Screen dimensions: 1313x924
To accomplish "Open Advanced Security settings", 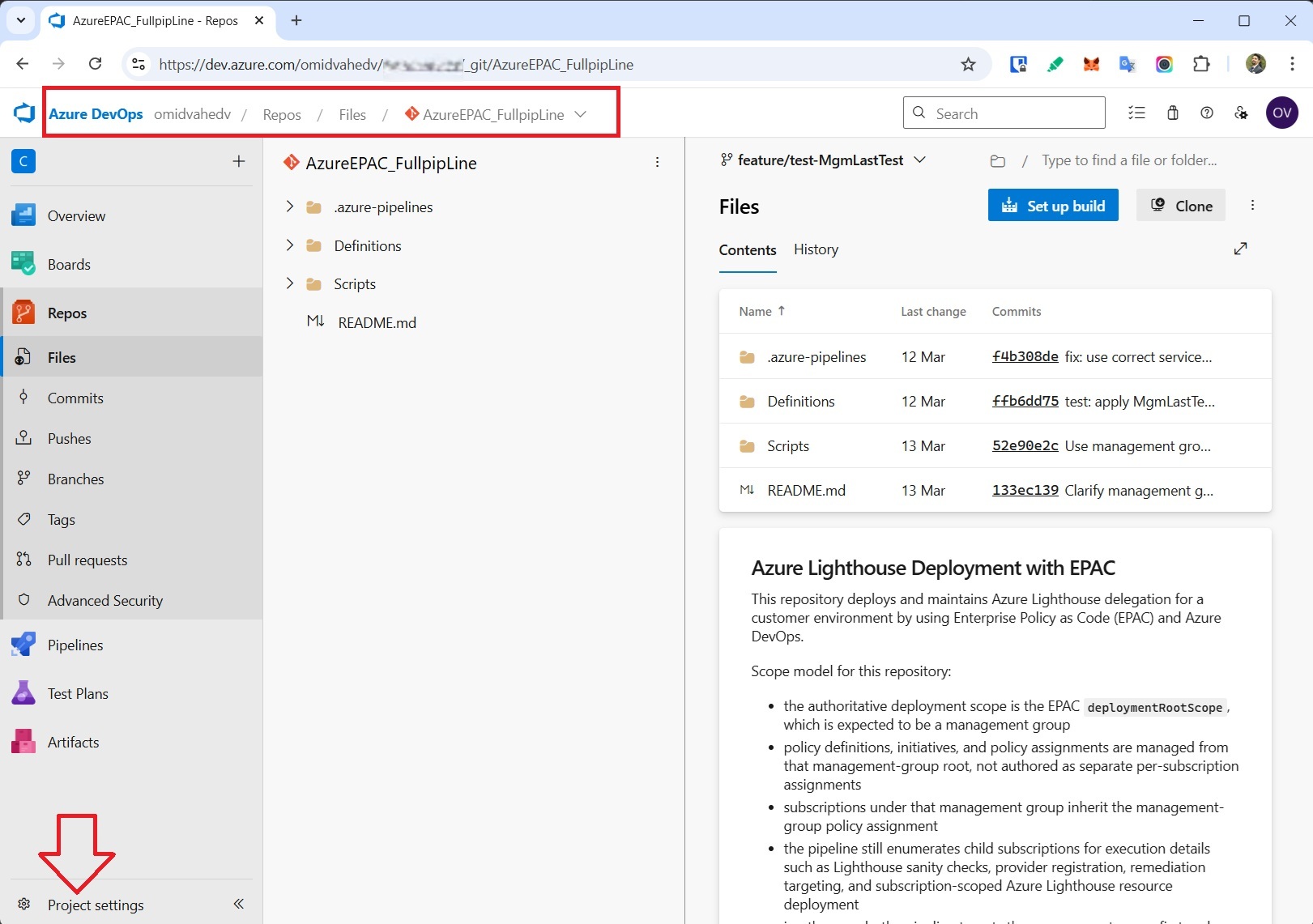I will click(104, 600).
